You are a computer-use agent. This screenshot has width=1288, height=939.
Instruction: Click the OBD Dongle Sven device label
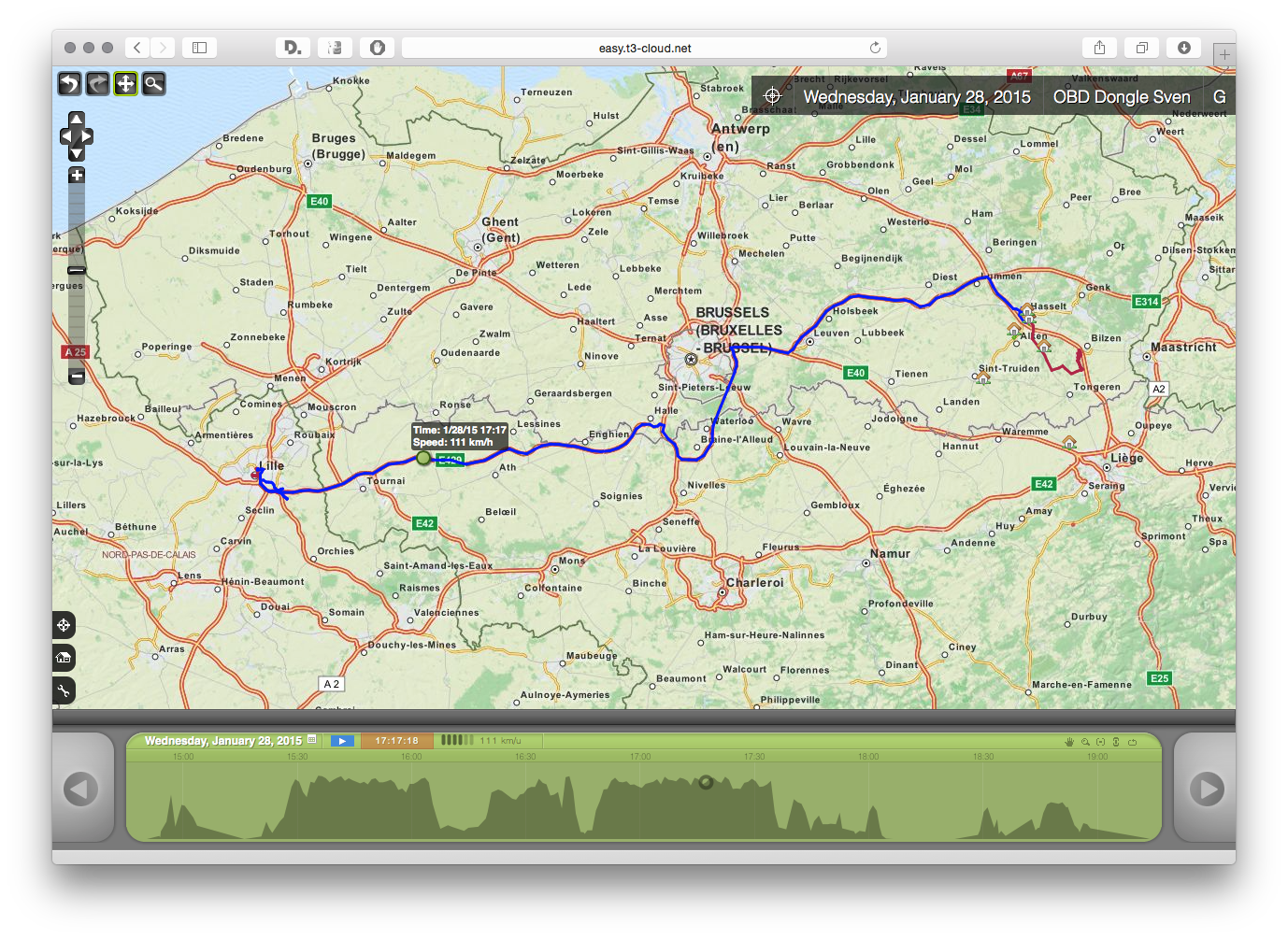[x=1122, y=96]
